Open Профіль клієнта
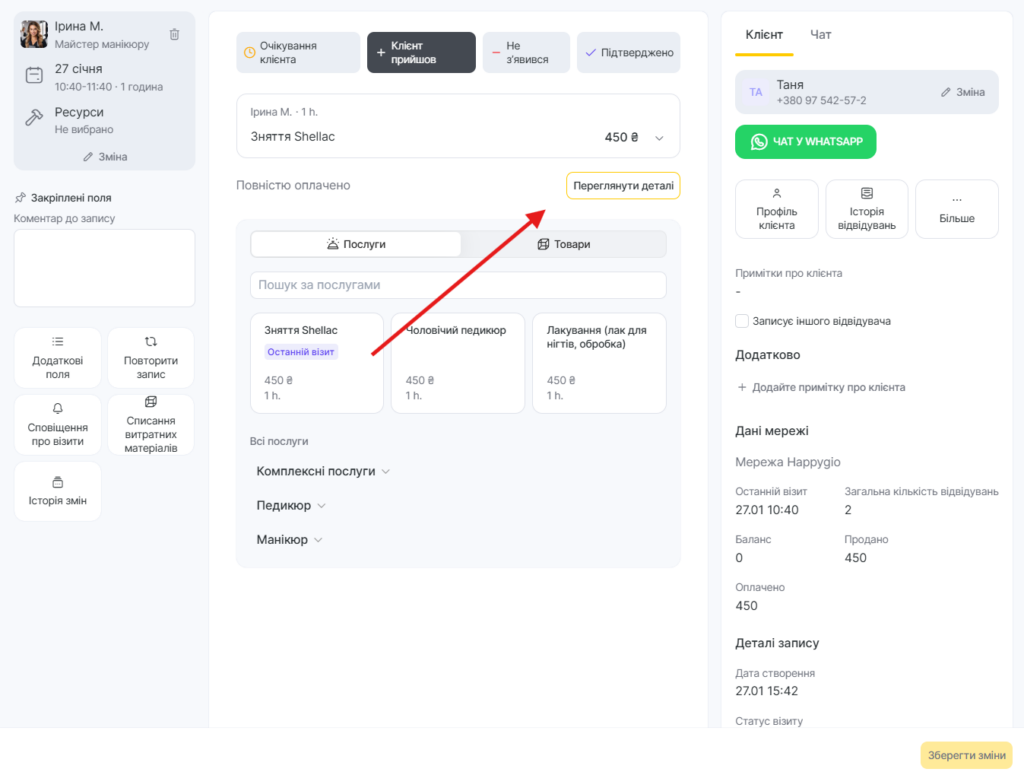Viewport: 1024px width, 772px height. 776,209
